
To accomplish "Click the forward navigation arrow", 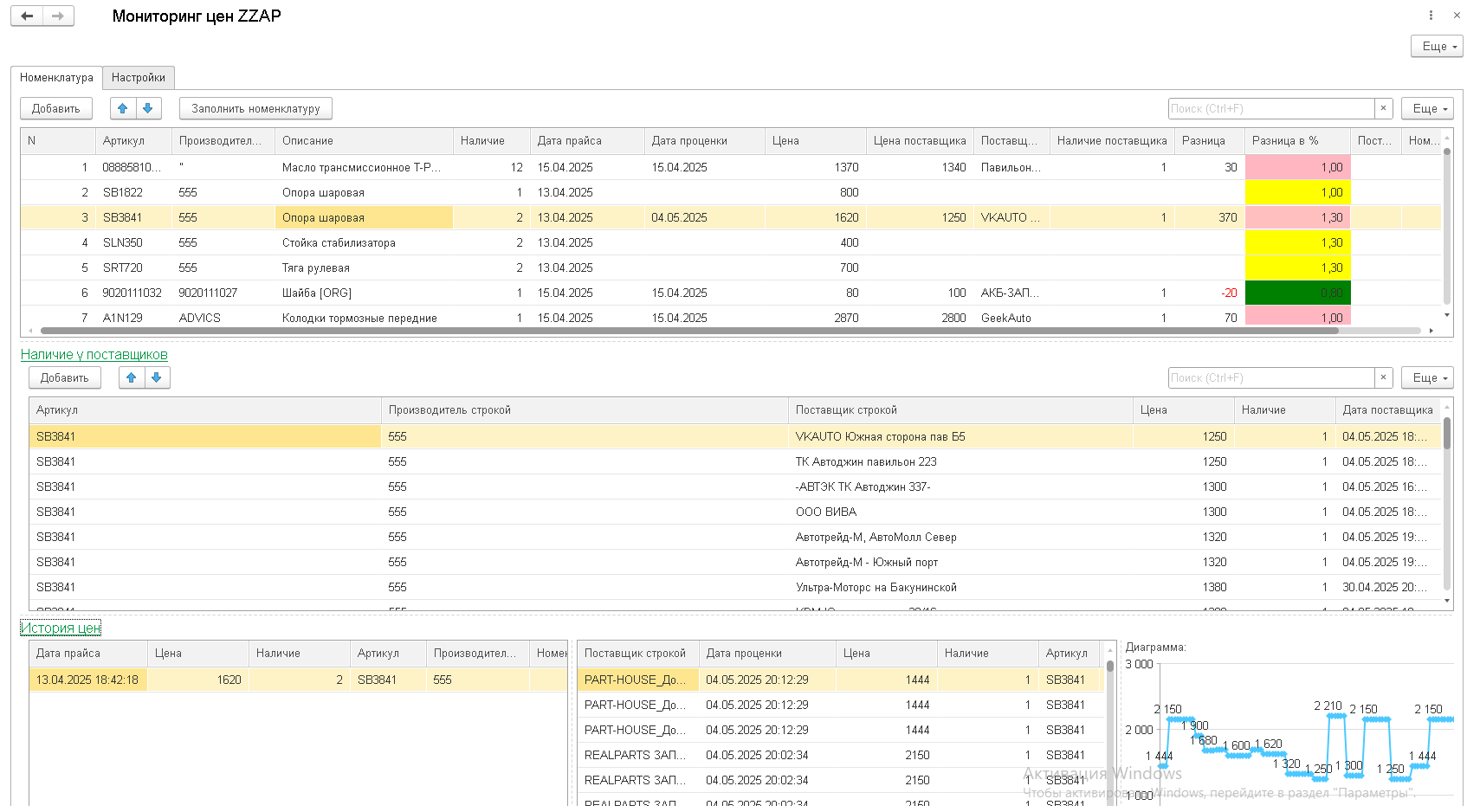I will coord(58,16).
